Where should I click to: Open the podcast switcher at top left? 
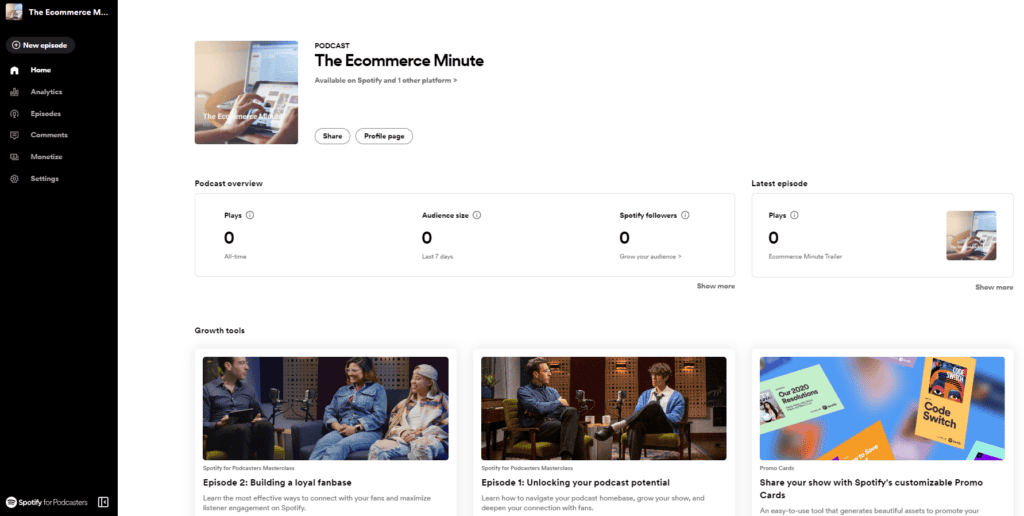pyautogui.click(x=58, y=12)
